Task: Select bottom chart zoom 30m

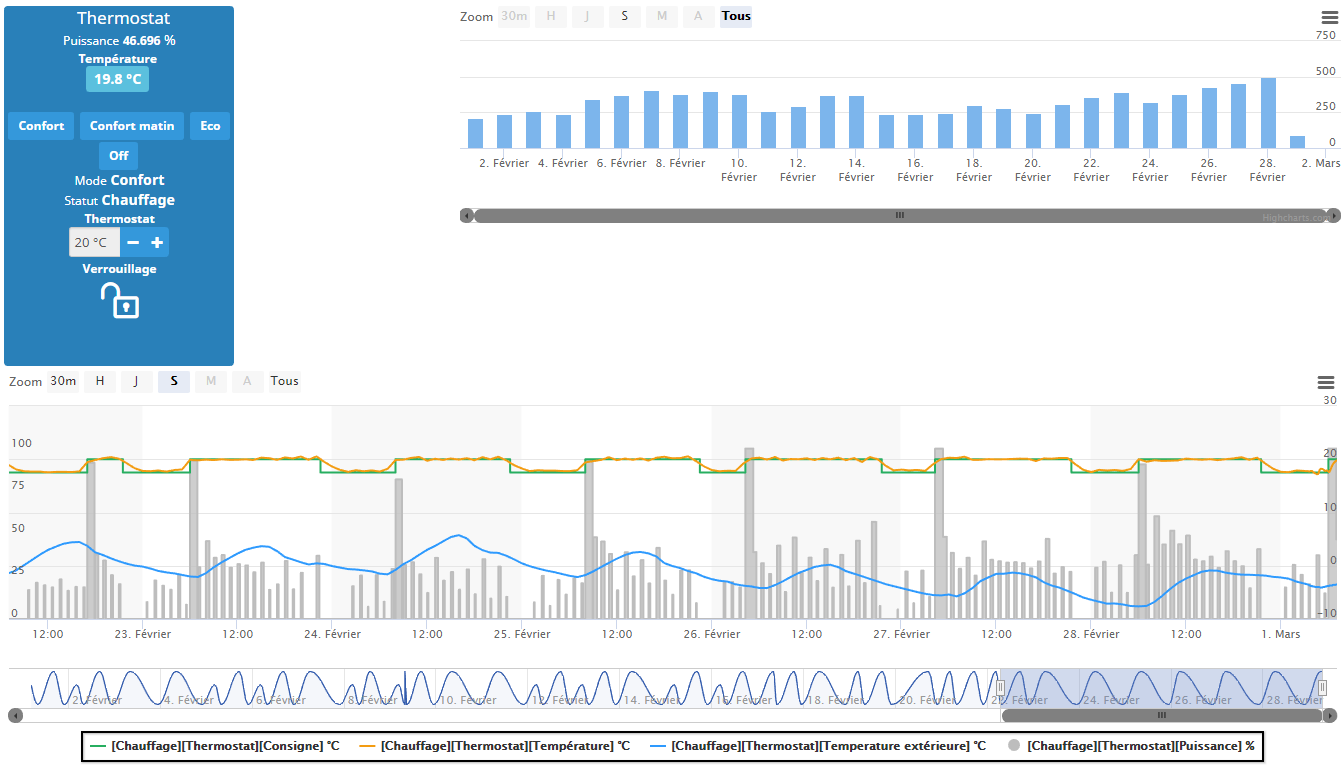Action: pyautogui.click(x=63, y=381)
